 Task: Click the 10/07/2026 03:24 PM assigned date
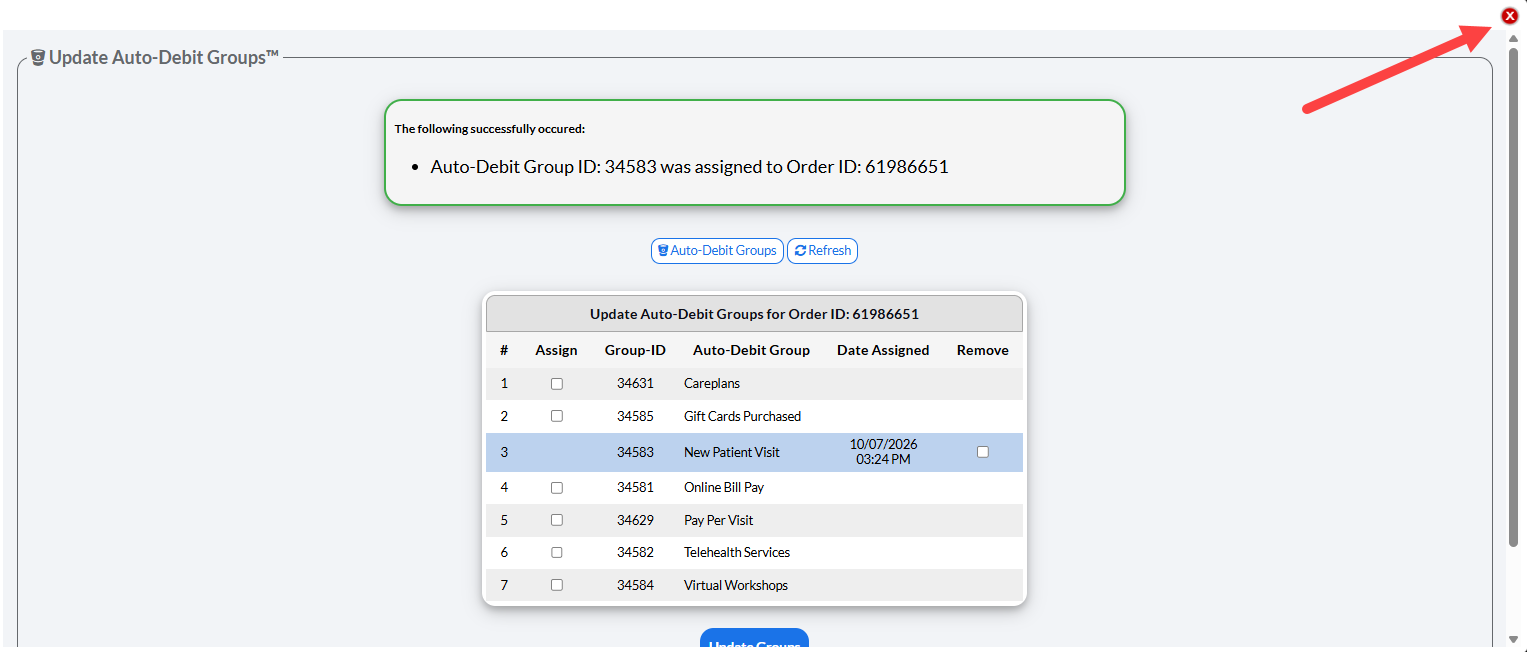[x=883, y=452]
